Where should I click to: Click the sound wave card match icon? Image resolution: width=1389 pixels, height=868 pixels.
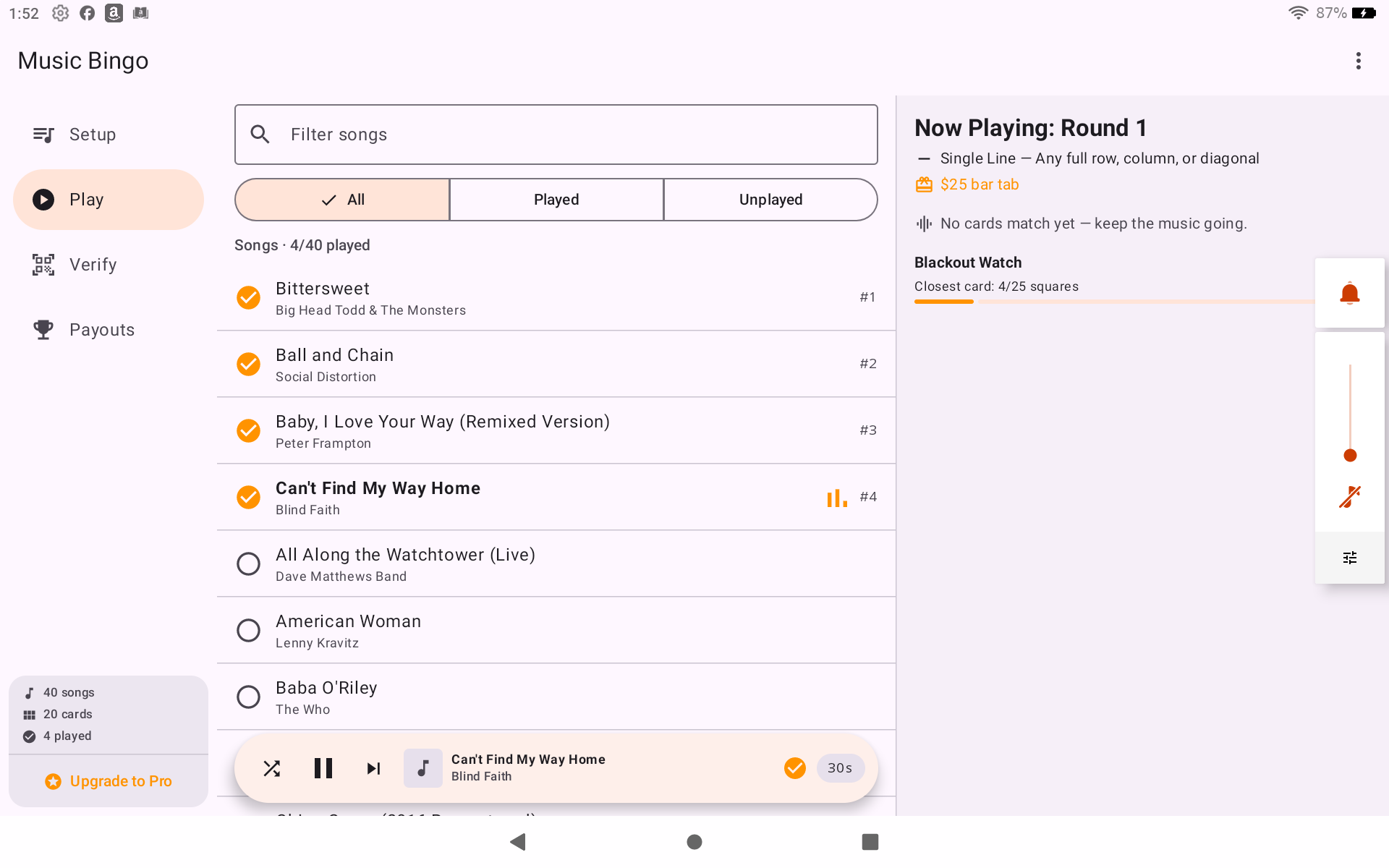924,224
